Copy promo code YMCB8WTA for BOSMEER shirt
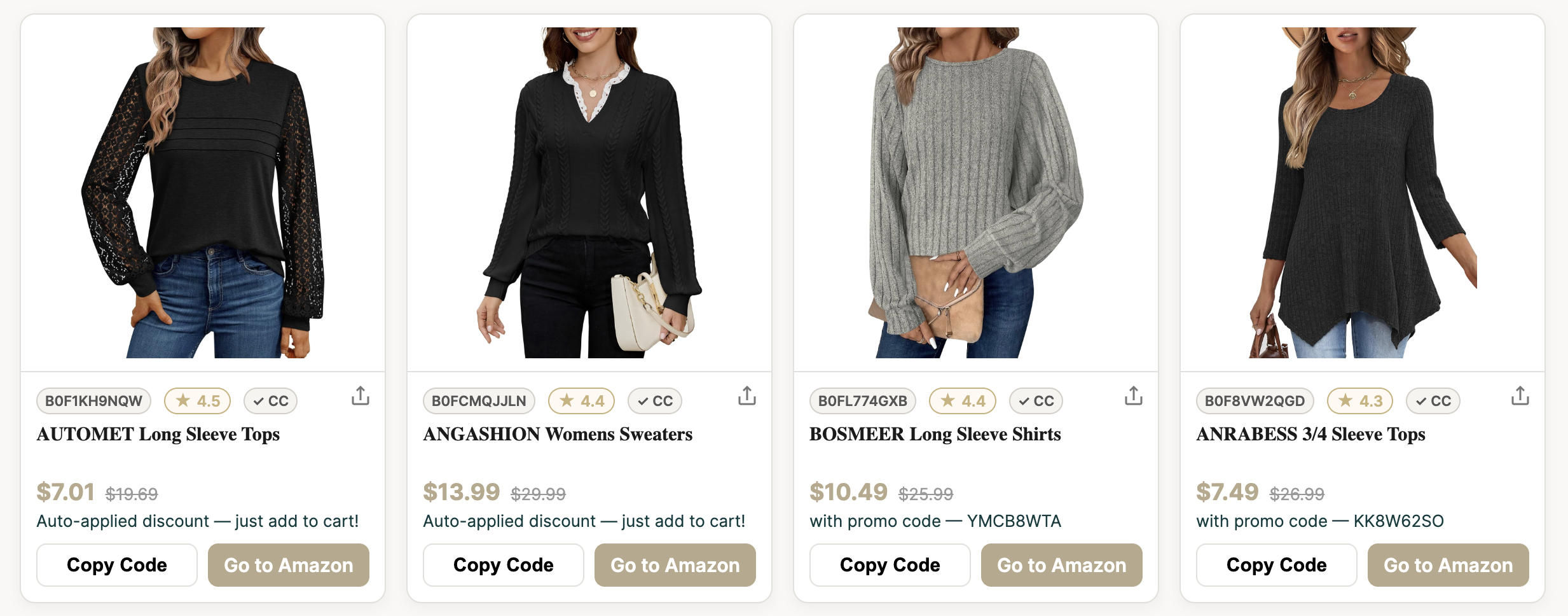The height and width of the screenshot is (616, 1568). [x=890, y=565]
